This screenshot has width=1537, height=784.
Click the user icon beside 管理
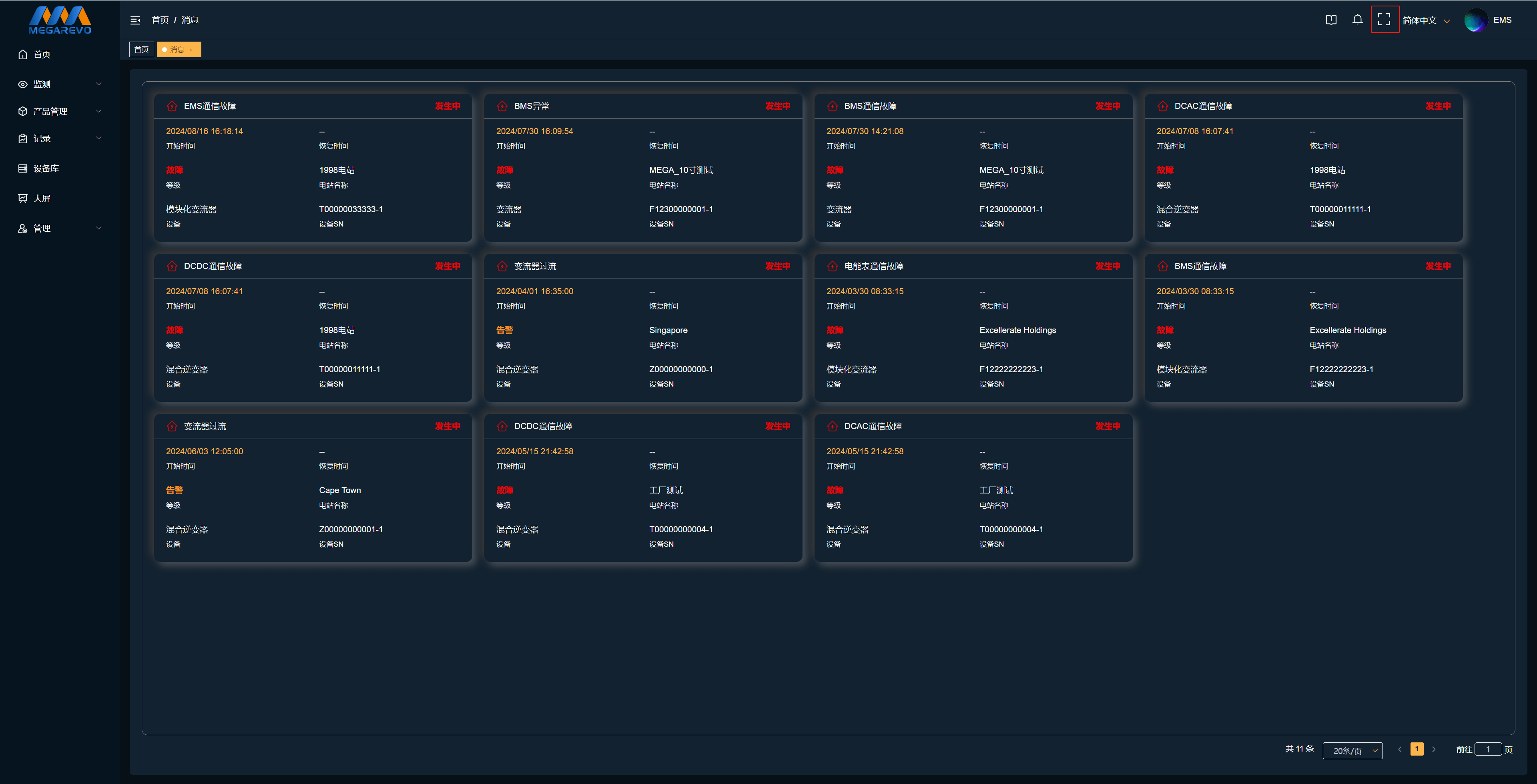tap(23, 228)
